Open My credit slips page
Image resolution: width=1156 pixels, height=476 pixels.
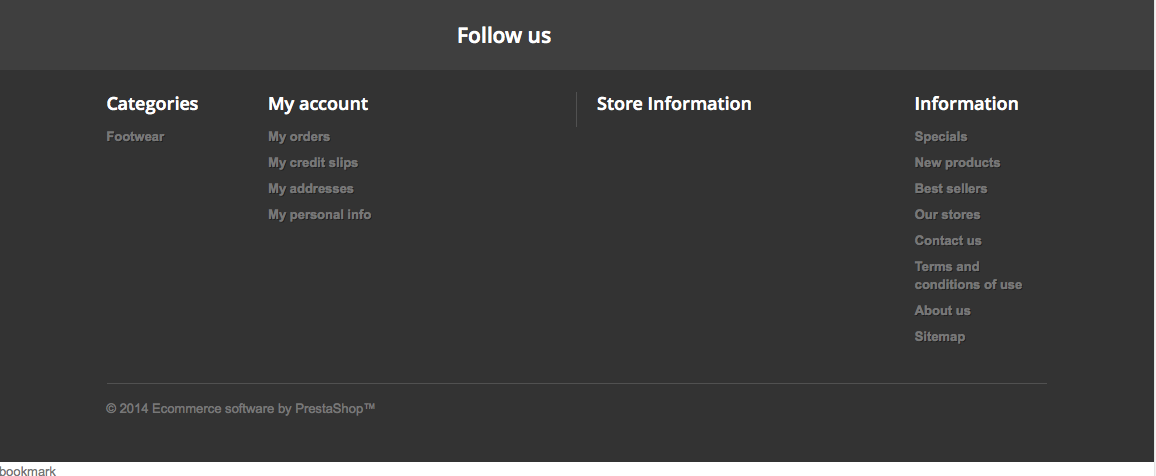tap(312, 163)
